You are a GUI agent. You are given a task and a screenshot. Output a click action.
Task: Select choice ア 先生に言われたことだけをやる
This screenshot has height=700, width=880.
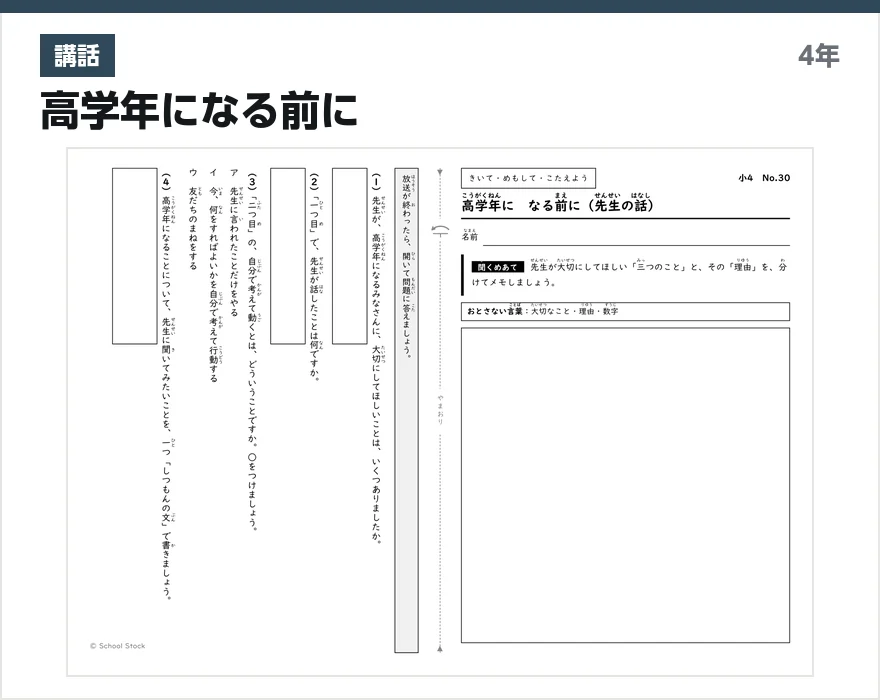(x=234, y=242)
